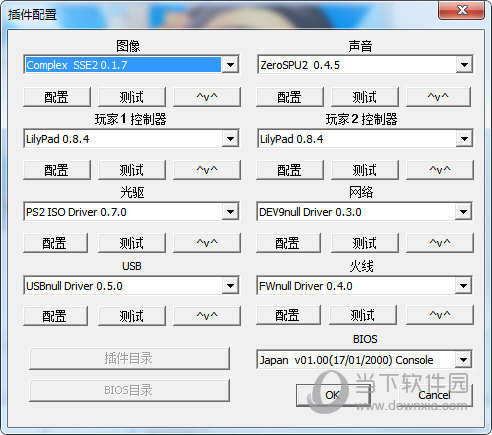Click ^v^ under 玩家 2 控制器

point(440,170)
